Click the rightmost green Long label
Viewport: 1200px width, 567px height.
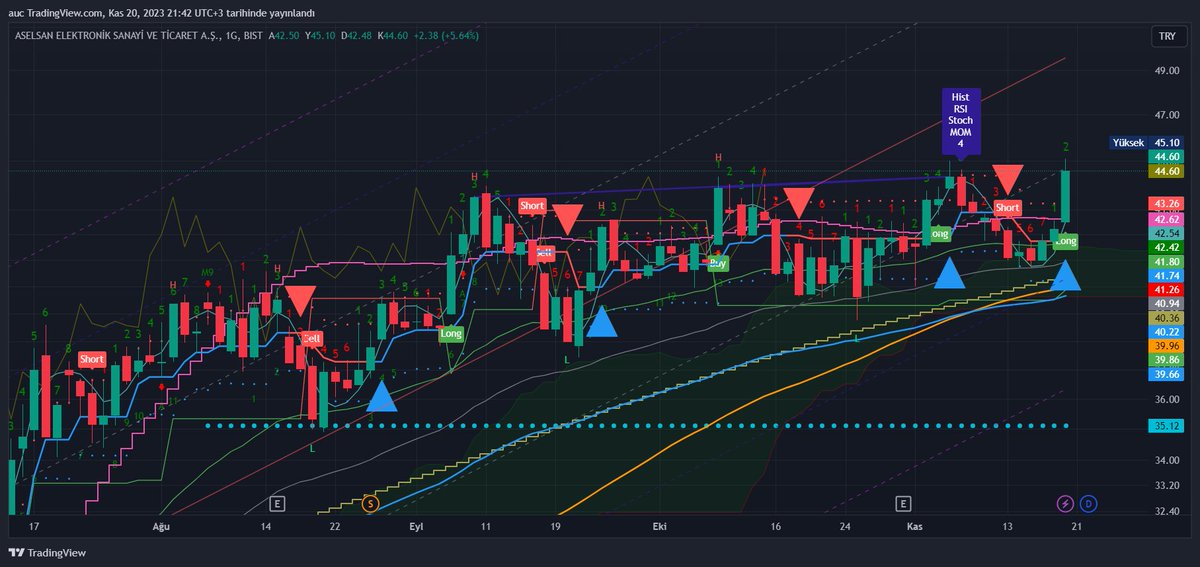1066,241
